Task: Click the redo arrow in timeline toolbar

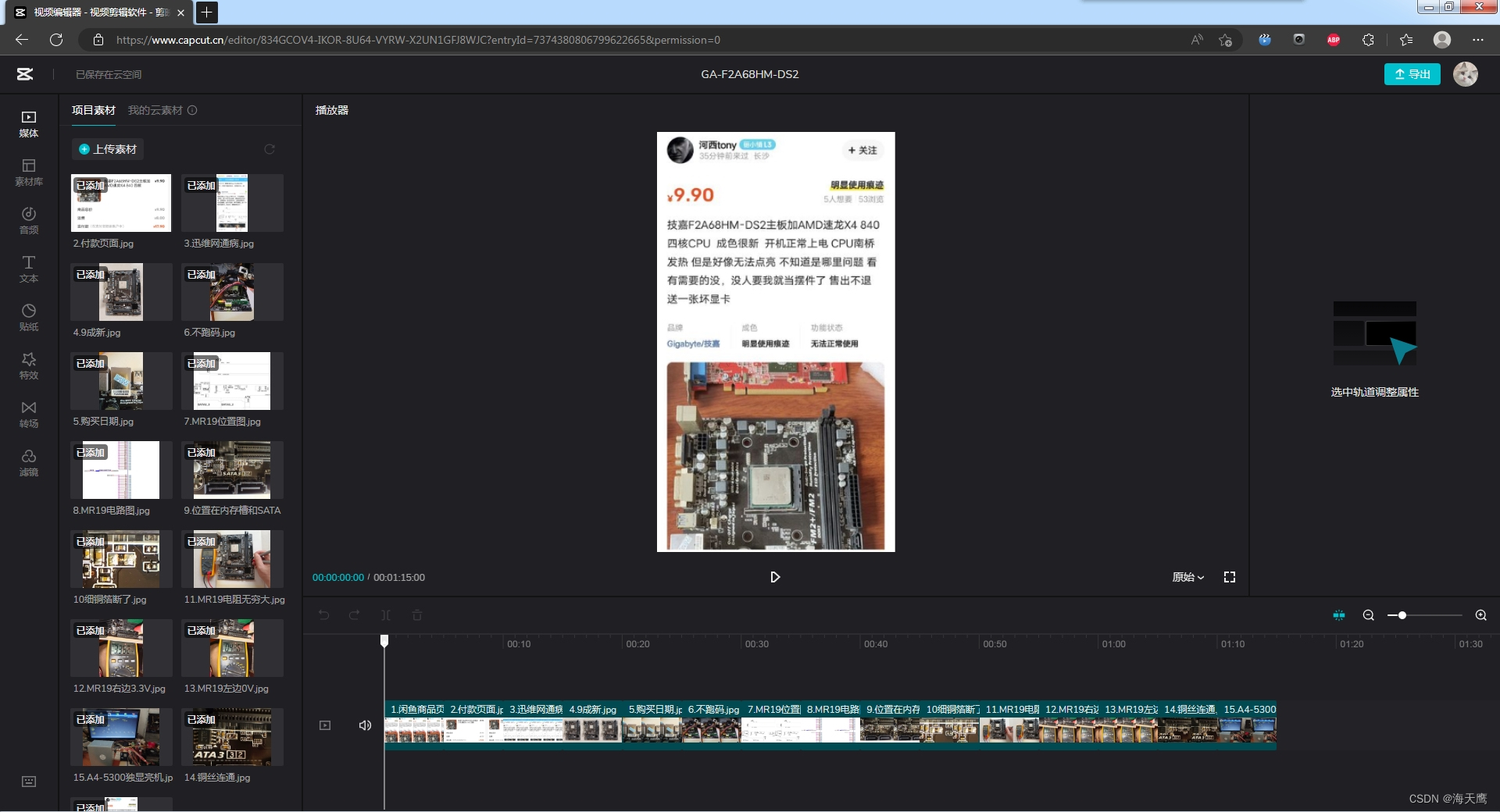Action: [355, 615]
